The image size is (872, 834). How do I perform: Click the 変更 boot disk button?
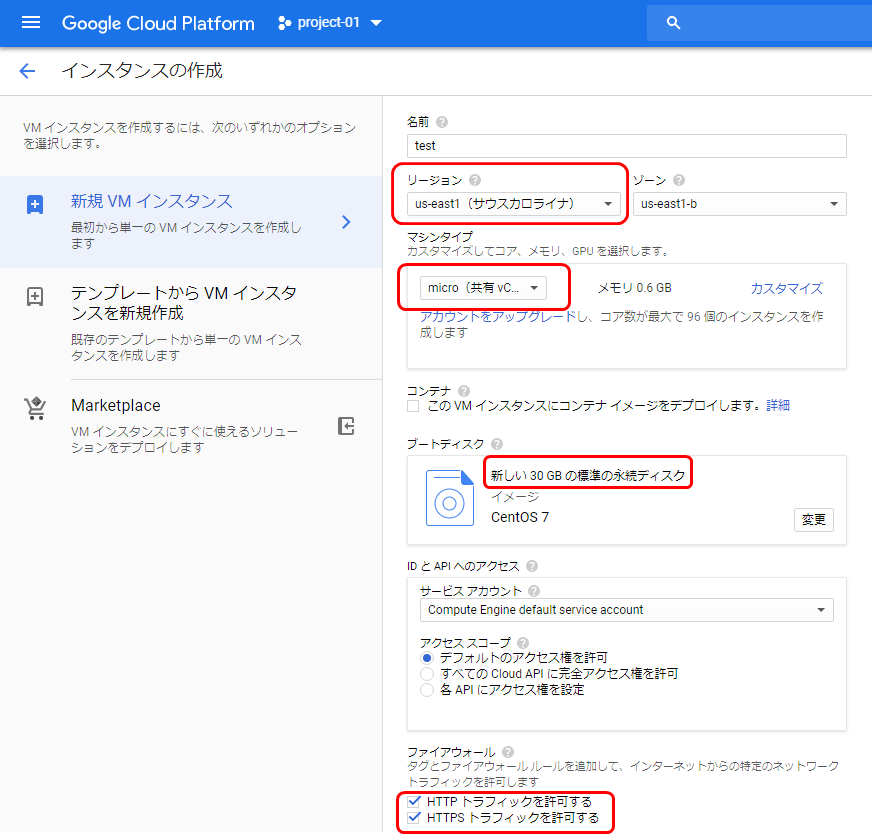point(814,519)
